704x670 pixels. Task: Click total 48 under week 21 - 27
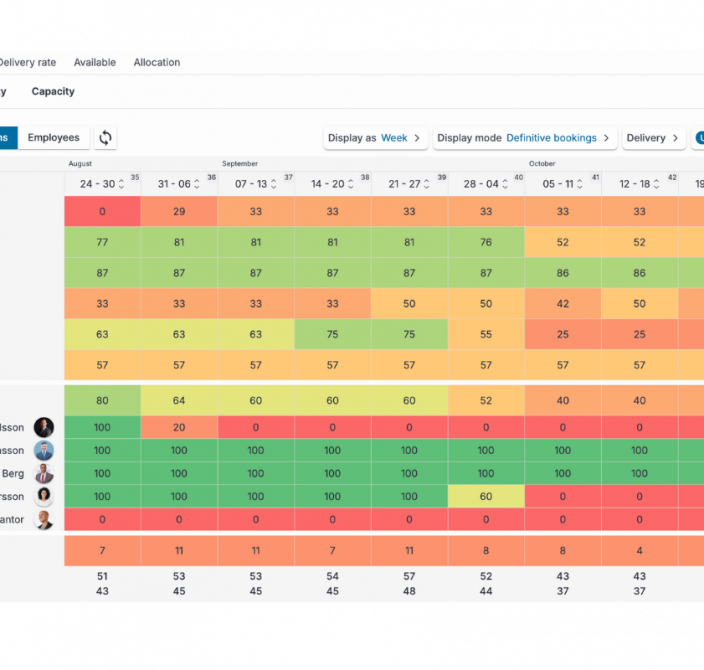pos(409,591)
